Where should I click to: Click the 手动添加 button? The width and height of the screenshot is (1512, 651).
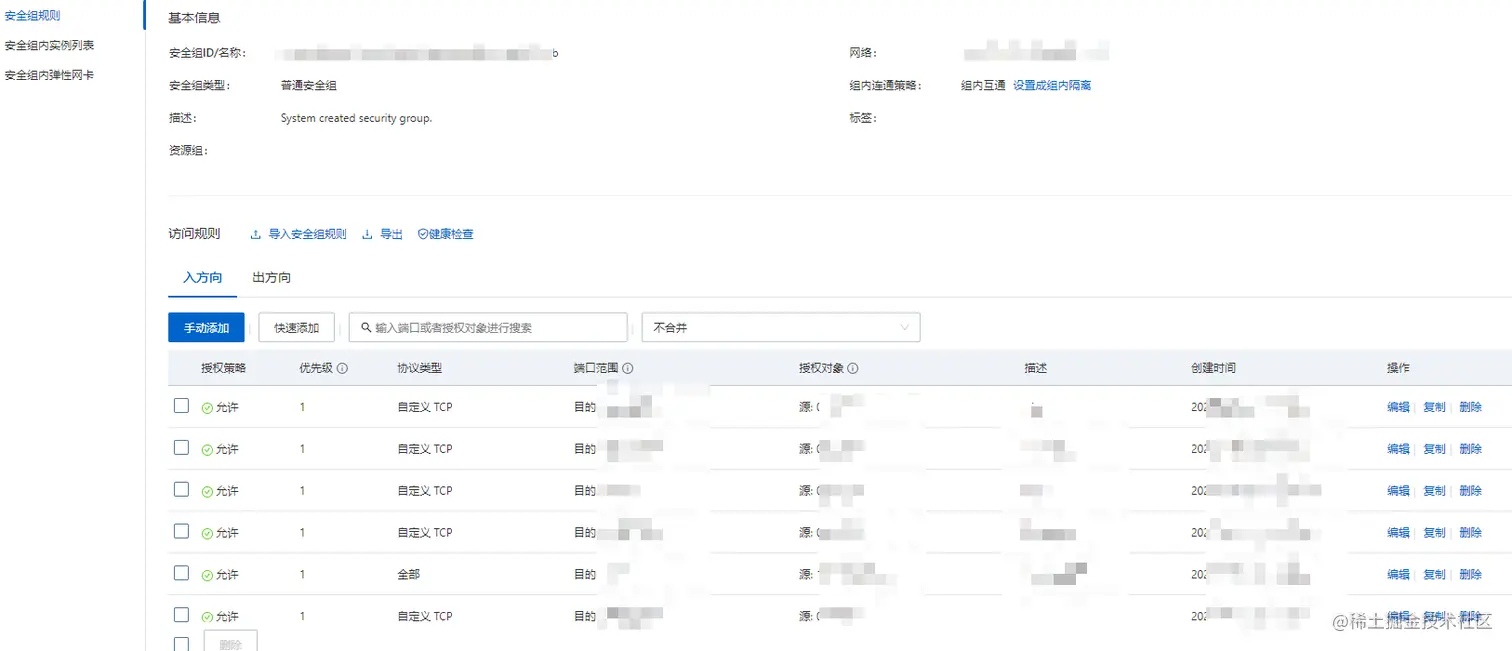click(206, 327)
